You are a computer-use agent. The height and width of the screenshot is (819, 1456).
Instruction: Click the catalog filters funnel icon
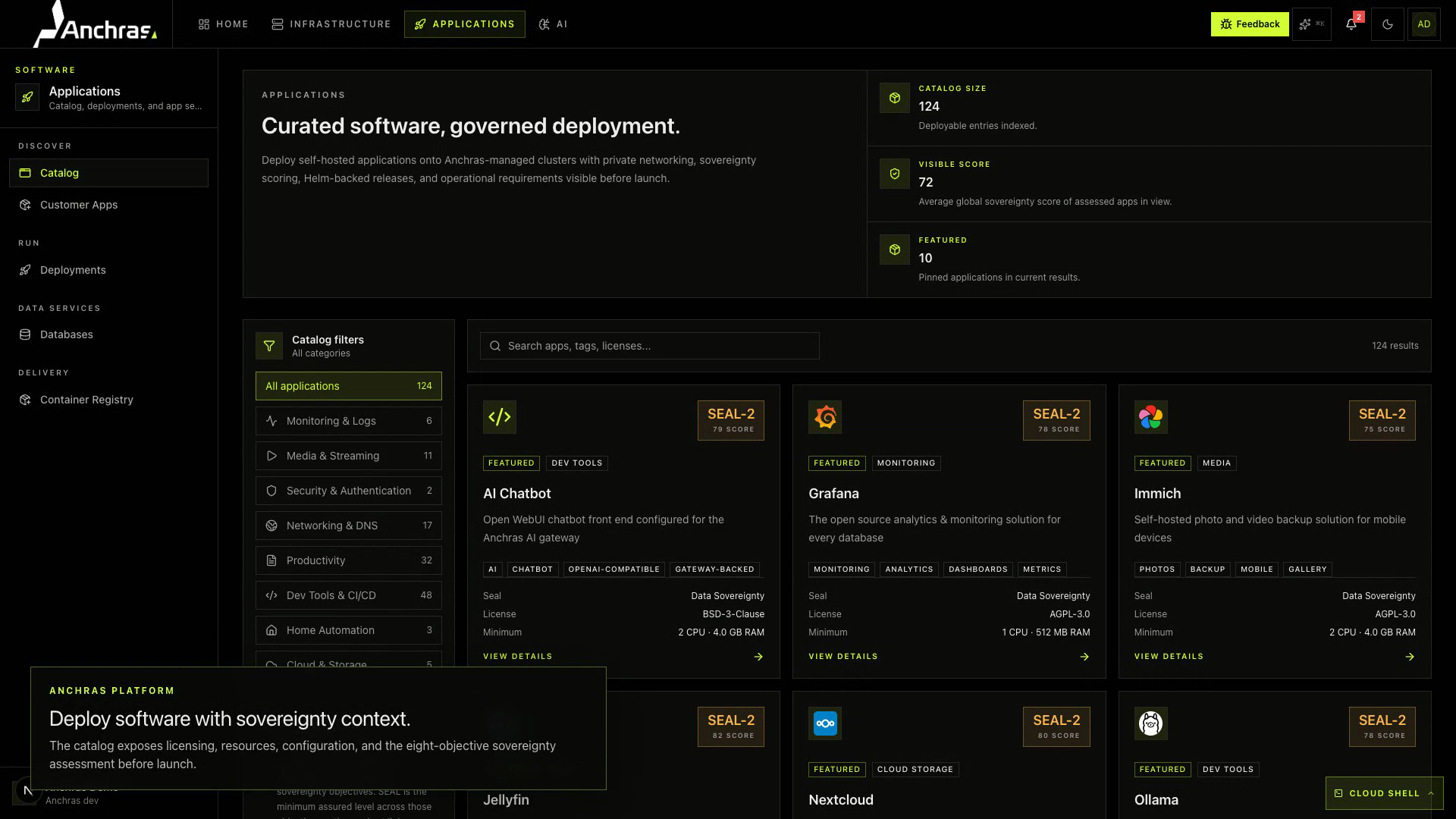coord(269,346)
